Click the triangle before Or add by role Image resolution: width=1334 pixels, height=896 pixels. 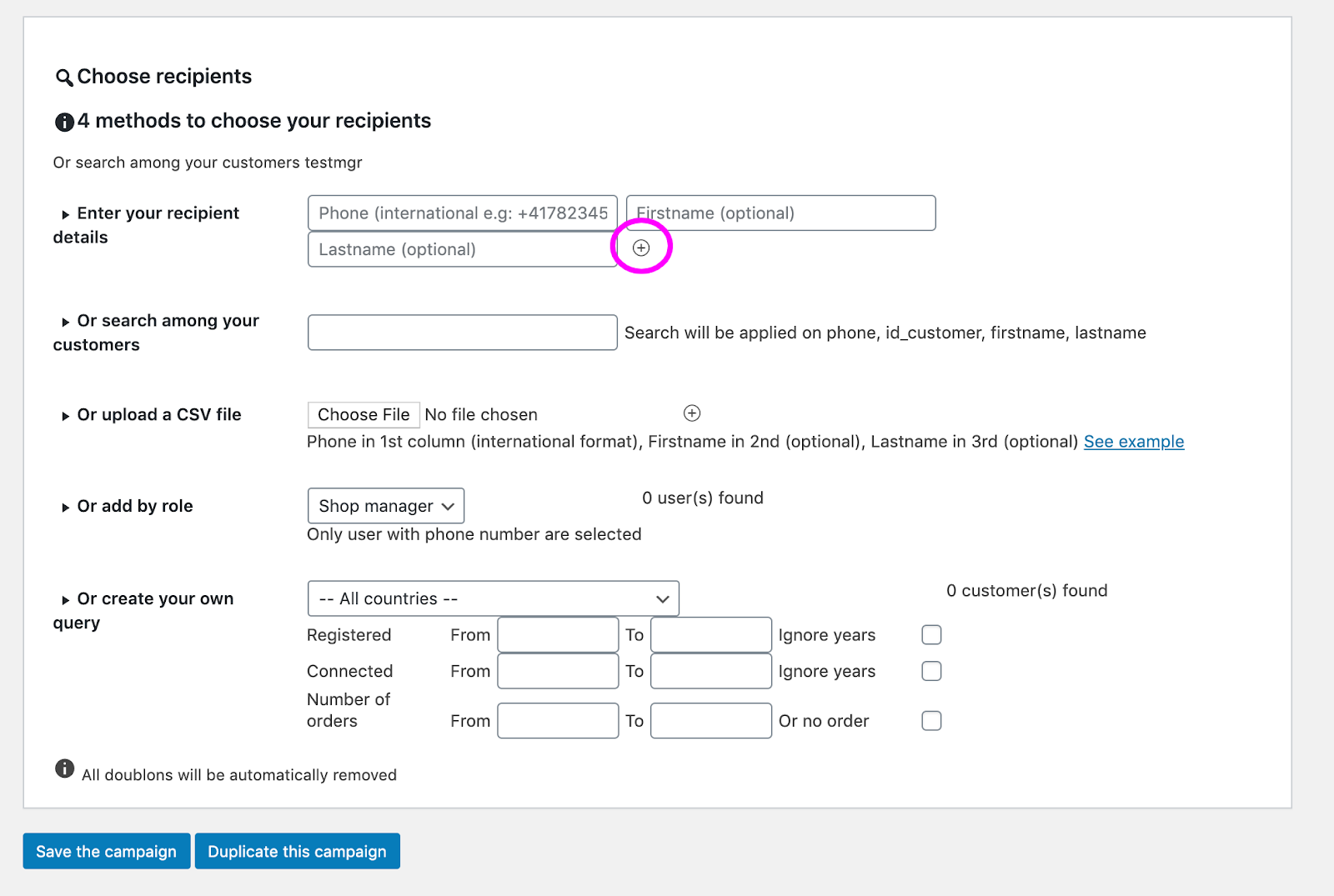pos(65,508)
